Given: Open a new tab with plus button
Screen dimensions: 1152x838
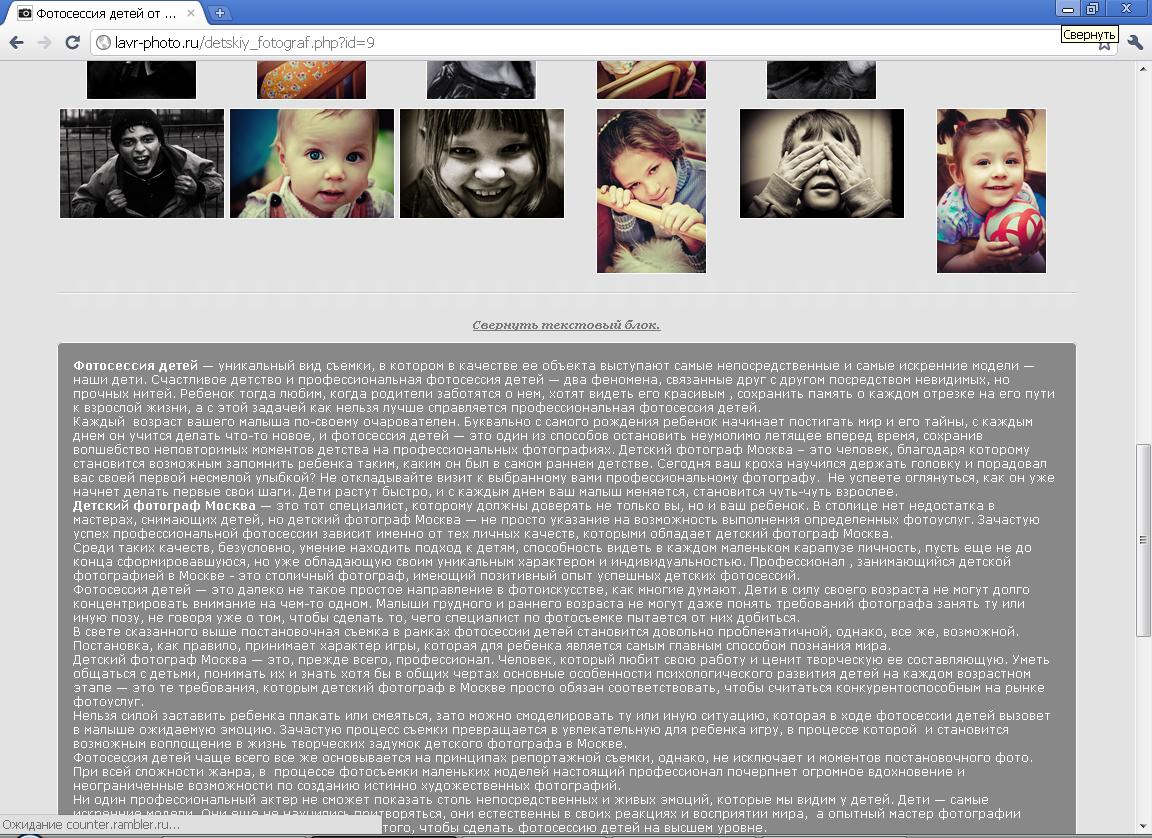Looking at the screenshot, I should [x=219, y=12].
